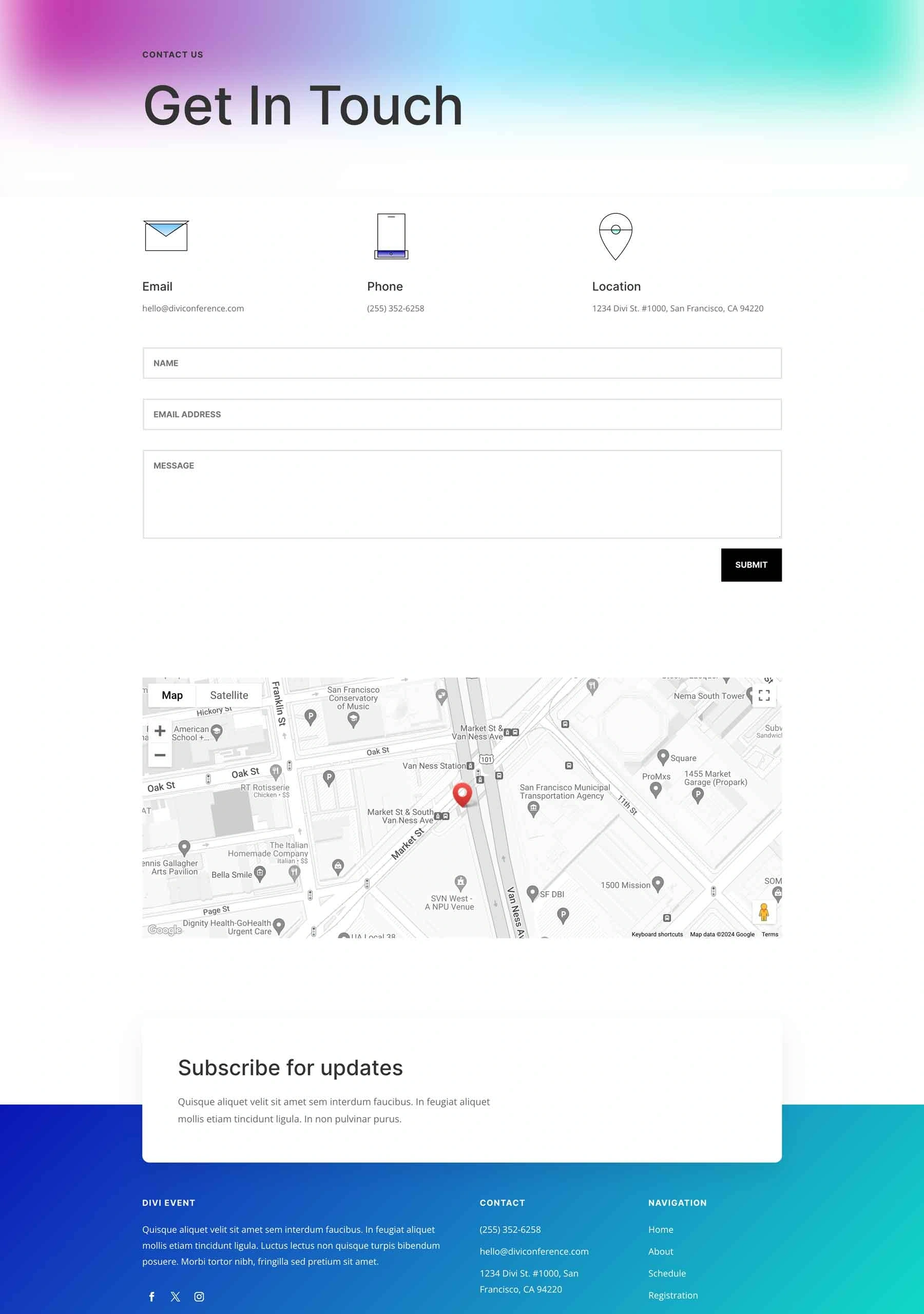Open the Facebook social link
924x1314 pixels.
pyautogui.click(x=152, y=1296)
